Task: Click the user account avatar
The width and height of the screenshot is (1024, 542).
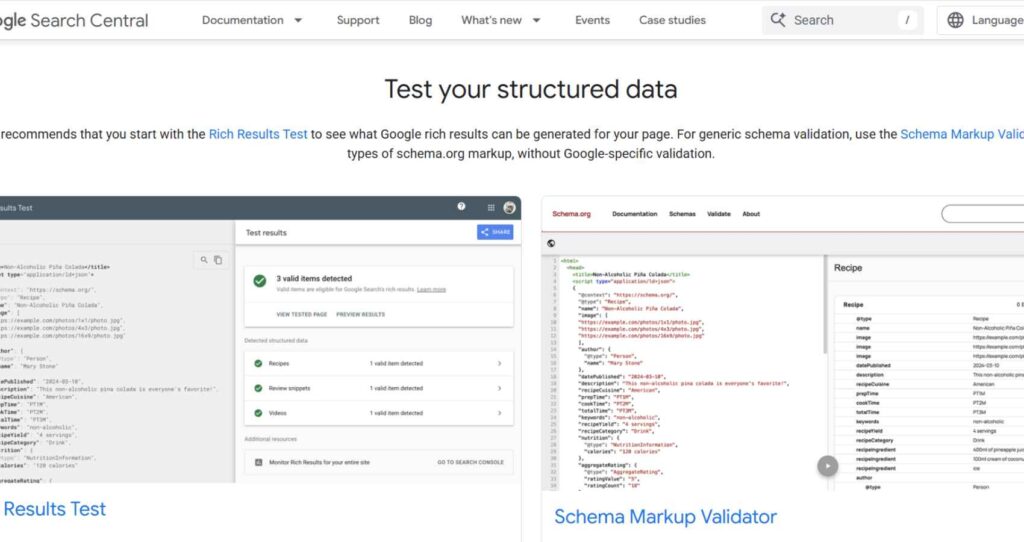Action: click(x=509, y=208)
